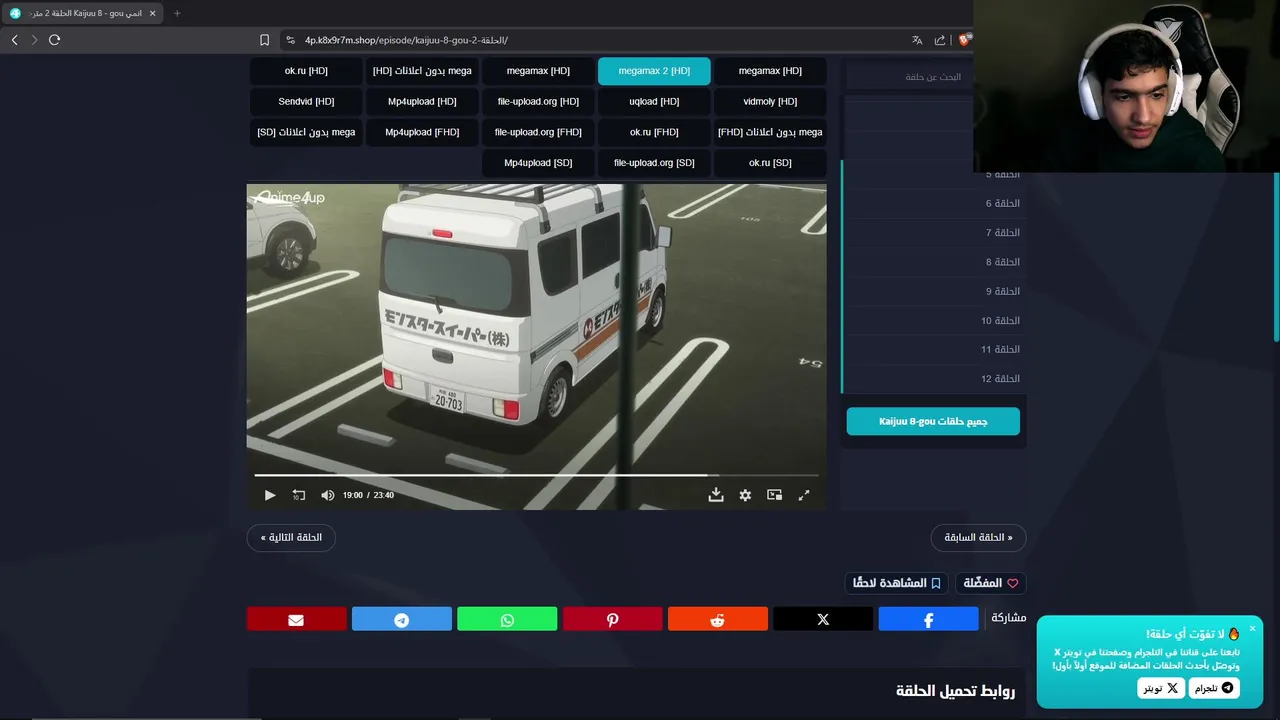Select mega بدون اعلانات [HD] server

422,71
